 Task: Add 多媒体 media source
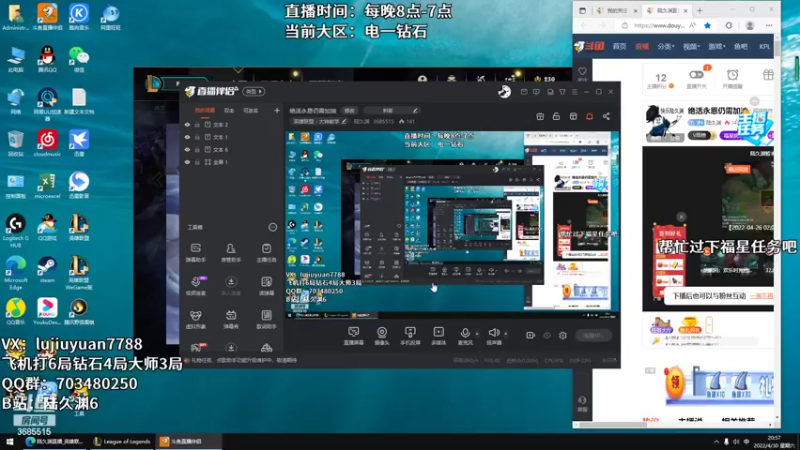pos(439,336)
